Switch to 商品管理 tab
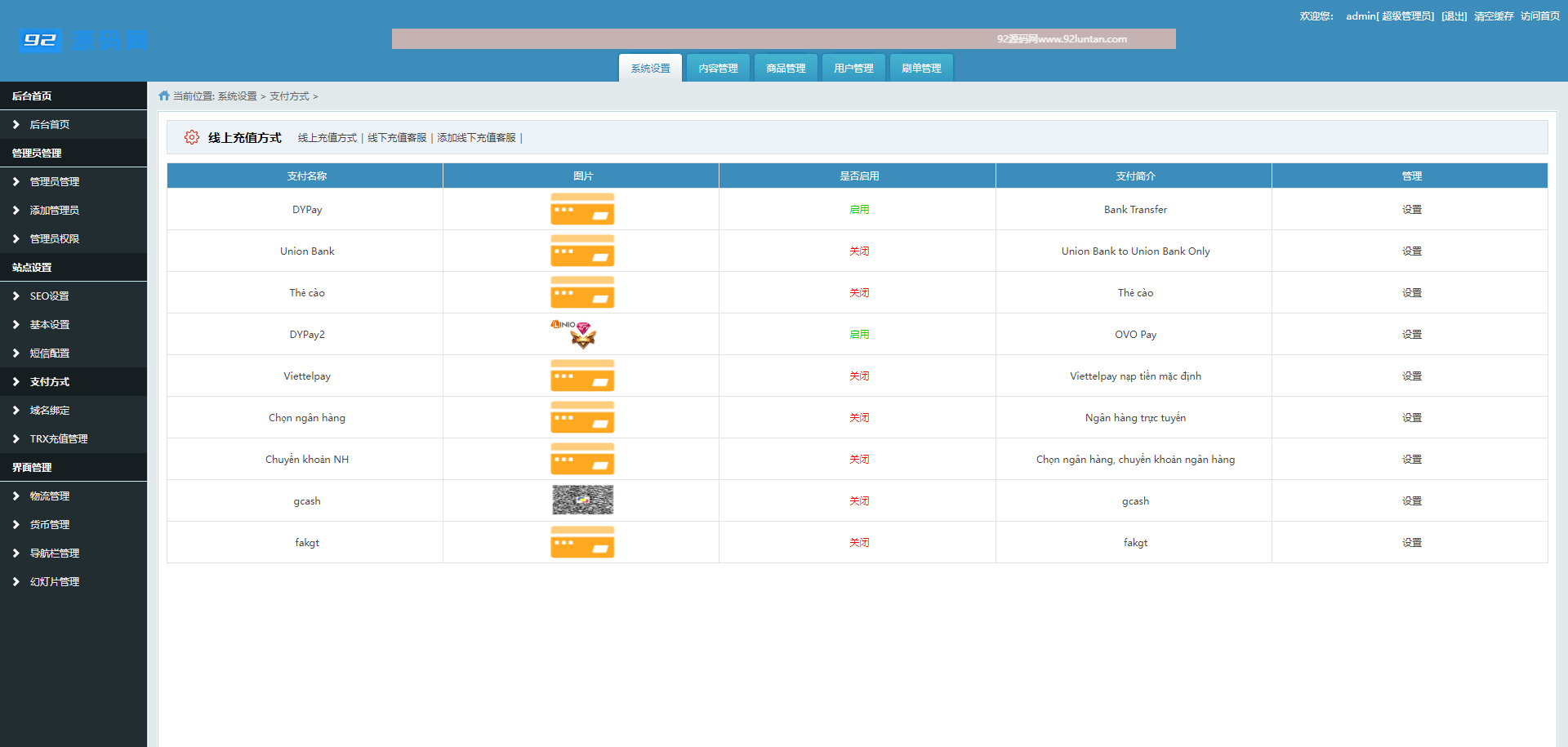 (x=786, y=68)
